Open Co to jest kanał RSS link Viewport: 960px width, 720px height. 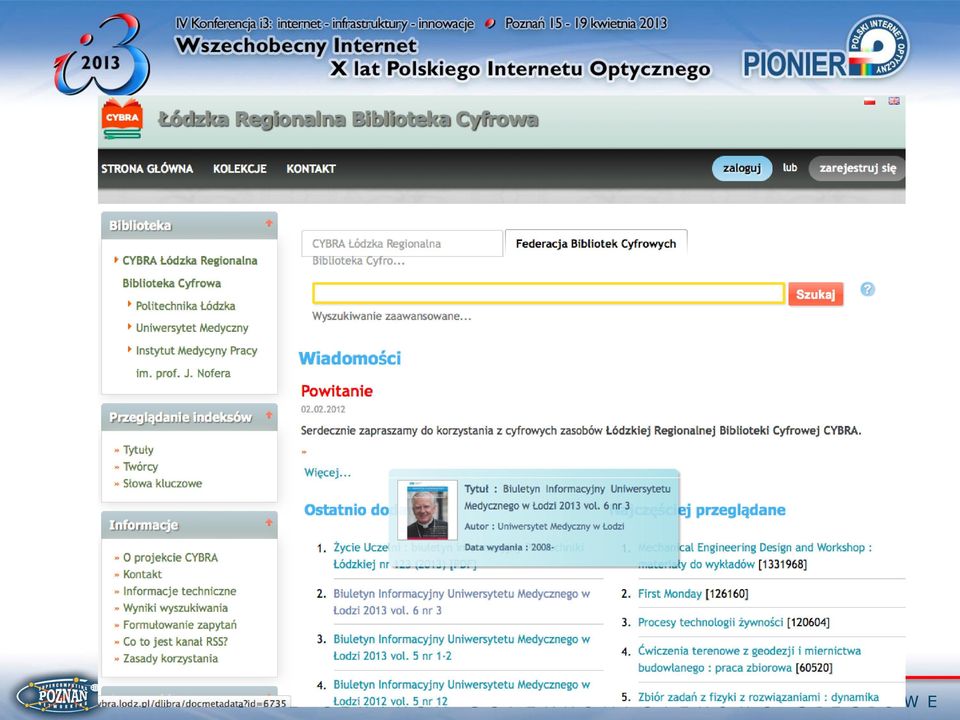(175, 642)
